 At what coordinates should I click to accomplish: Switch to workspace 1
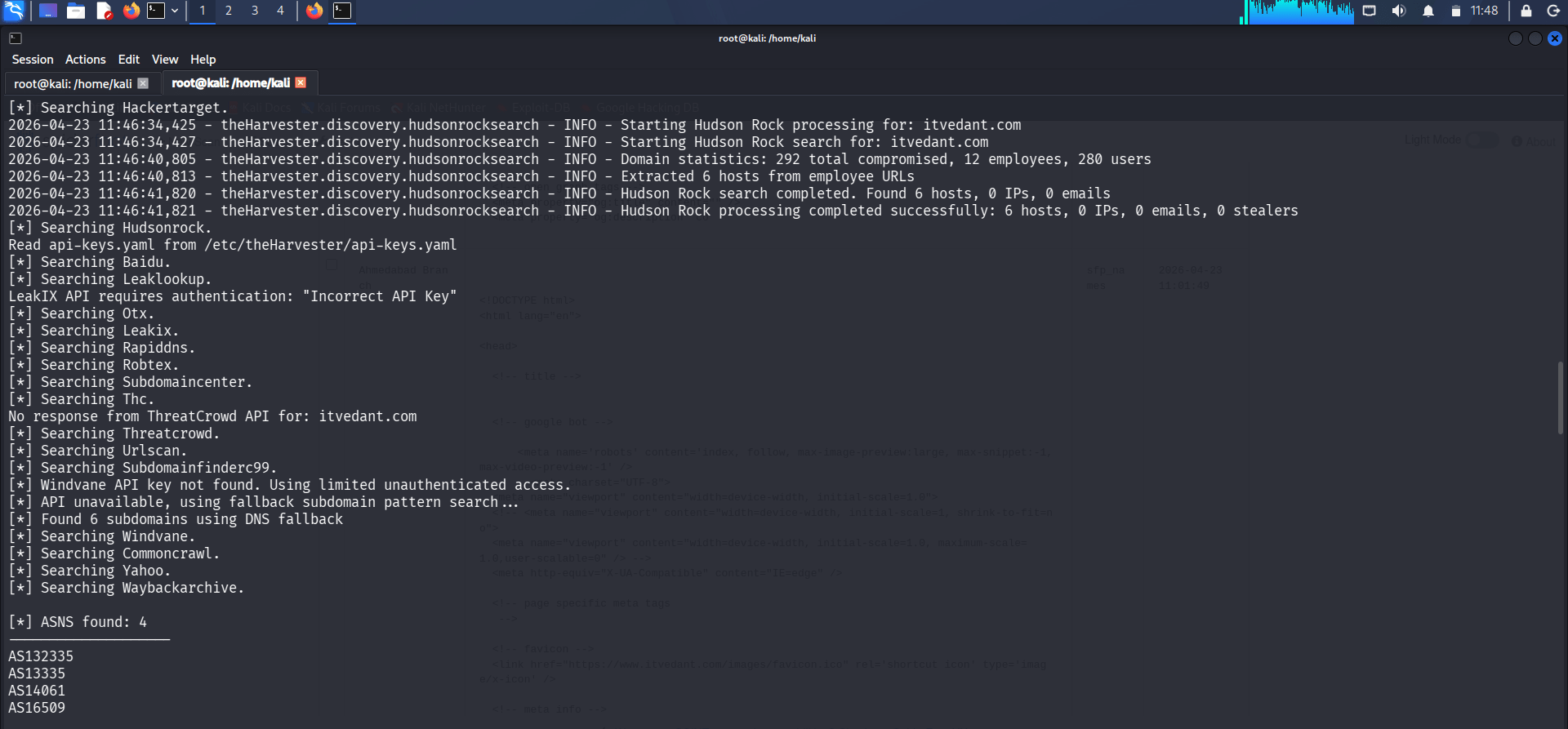coord(203,11)
